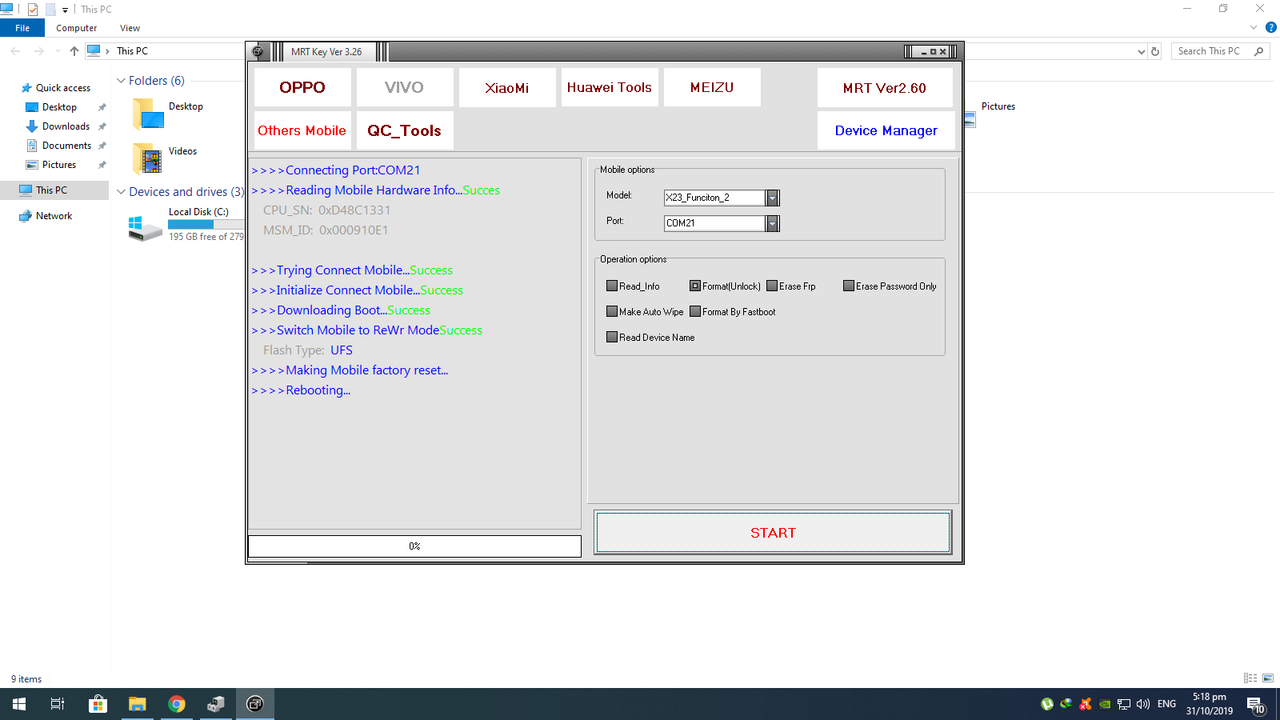Go up one folder level in Explorer

[x=74, y=51]
